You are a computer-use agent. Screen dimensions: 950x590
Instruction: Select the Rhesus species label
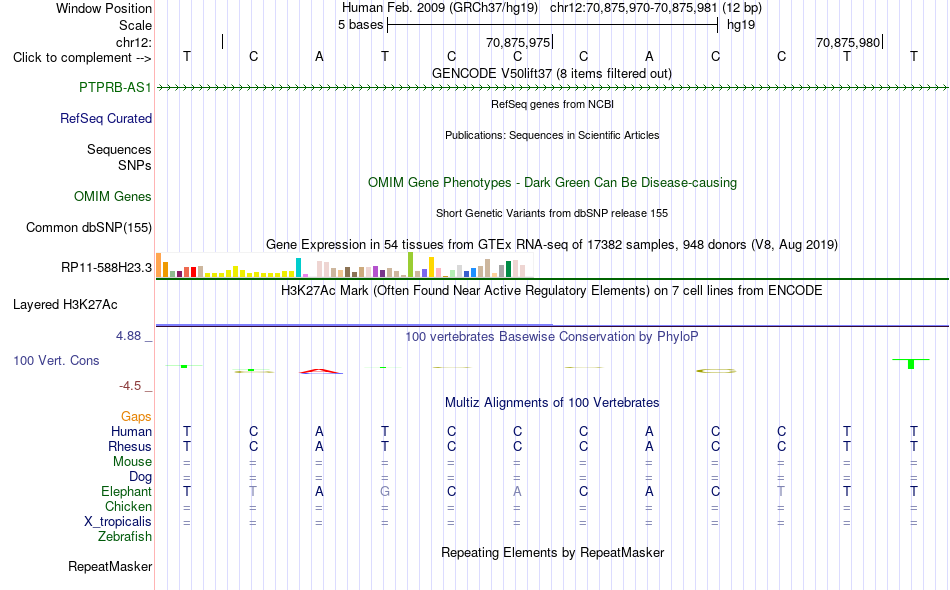[130, 446]
